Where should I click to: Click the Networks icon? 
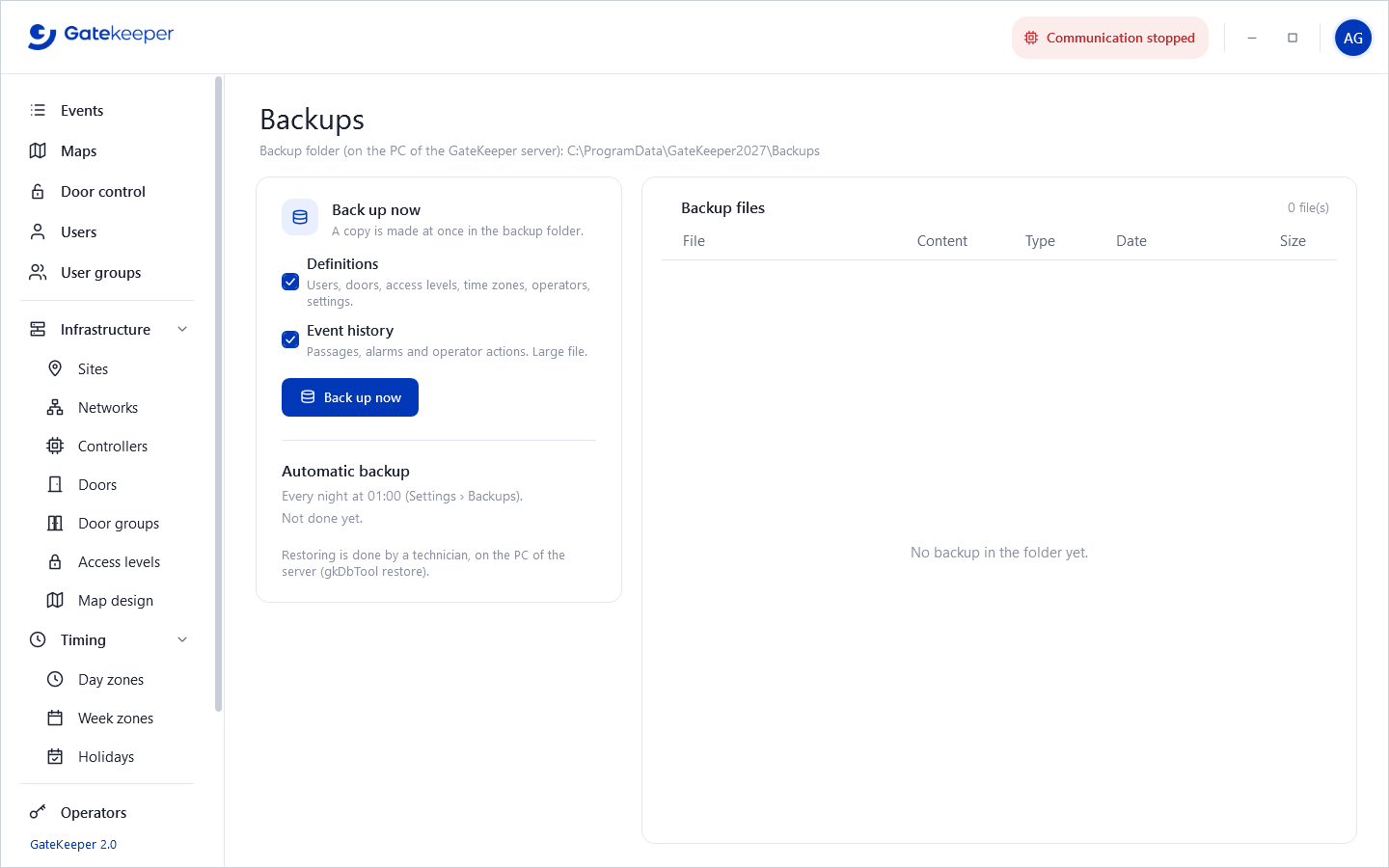point(55,407)
